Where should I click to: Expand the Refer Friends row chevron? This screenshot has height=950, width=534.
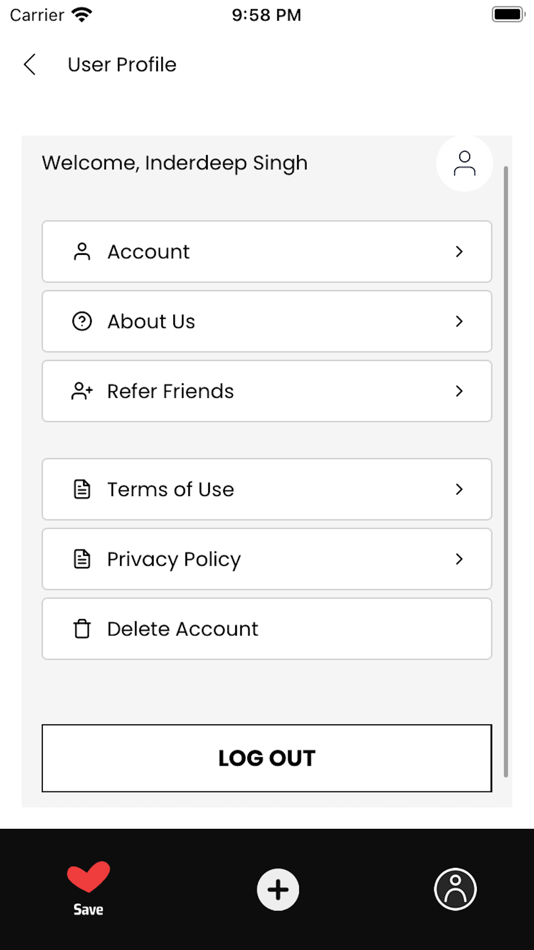tap(459, 391)
